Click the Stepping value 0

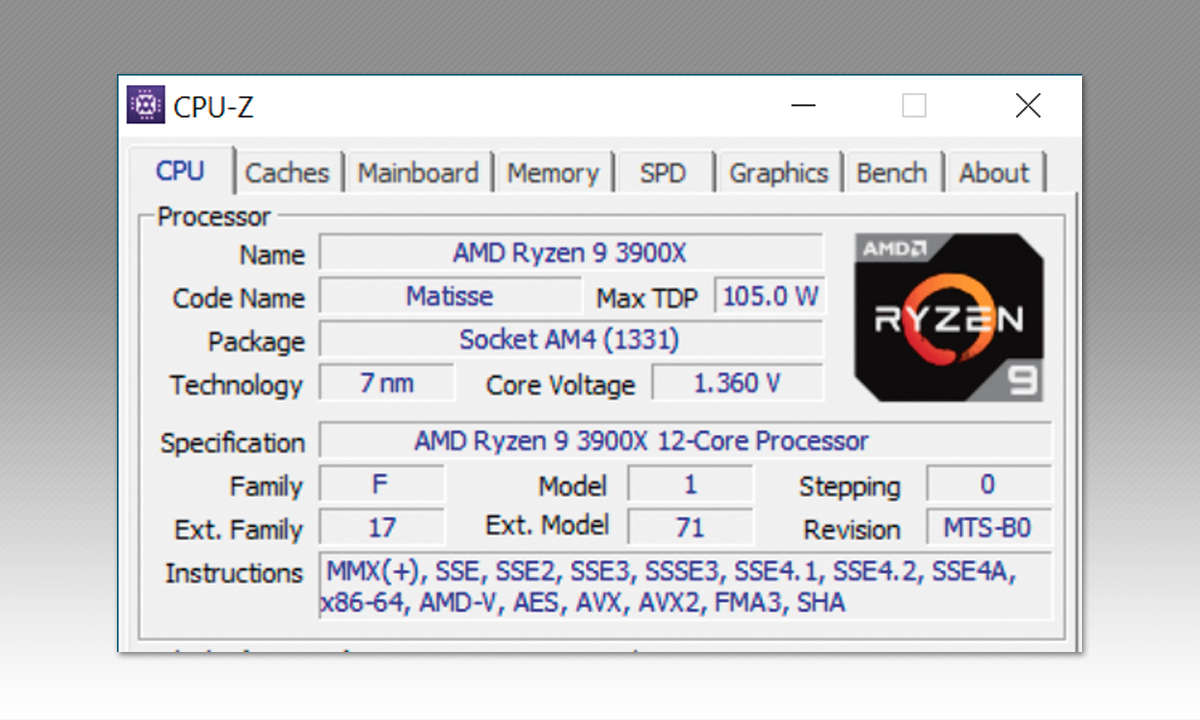pos(989,485)
